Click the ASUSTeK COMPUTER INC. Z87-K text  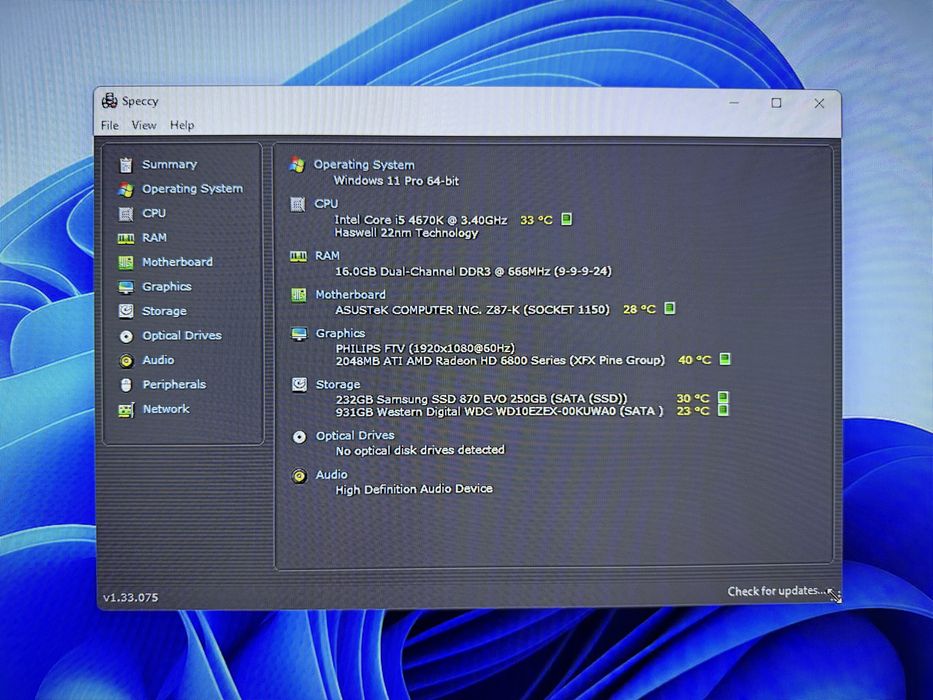[472, 310]
